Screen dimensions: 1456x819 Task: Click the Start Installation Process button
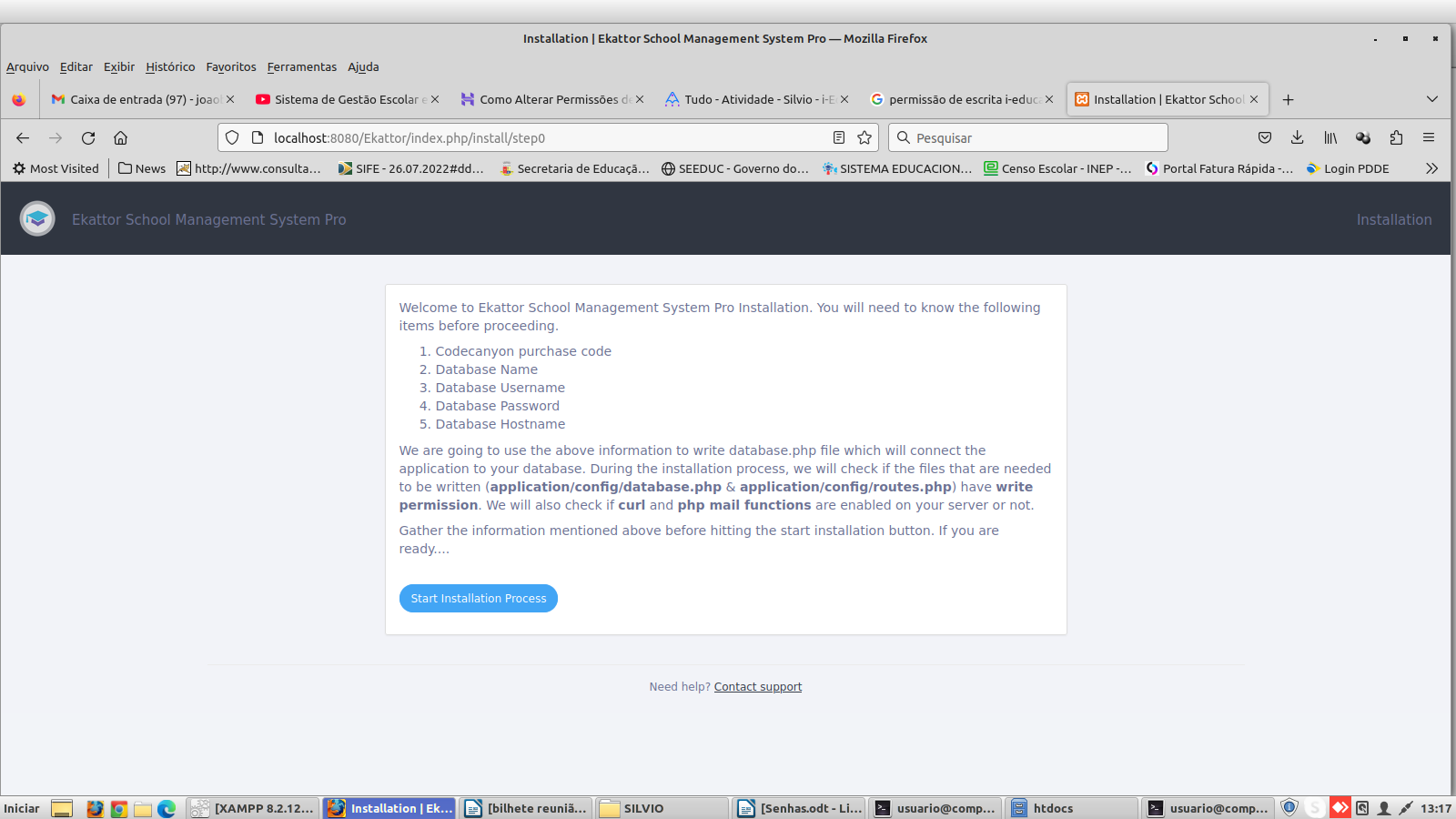pos(479,598)
